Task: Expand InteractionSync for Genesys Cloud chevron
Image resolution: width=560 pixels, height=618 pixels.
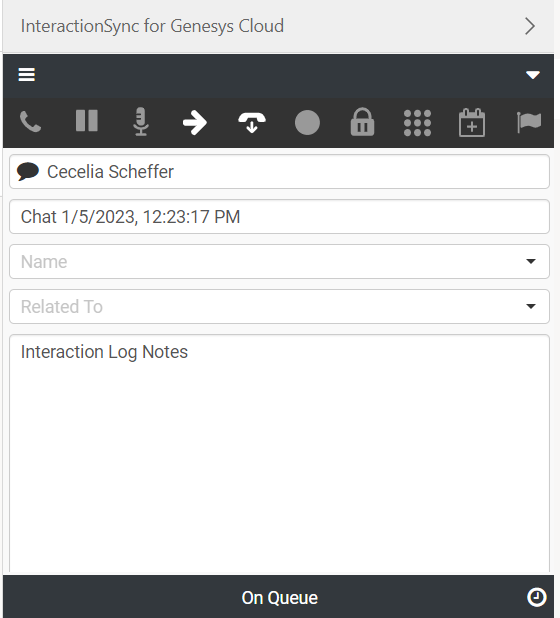Action: point(530,26)
